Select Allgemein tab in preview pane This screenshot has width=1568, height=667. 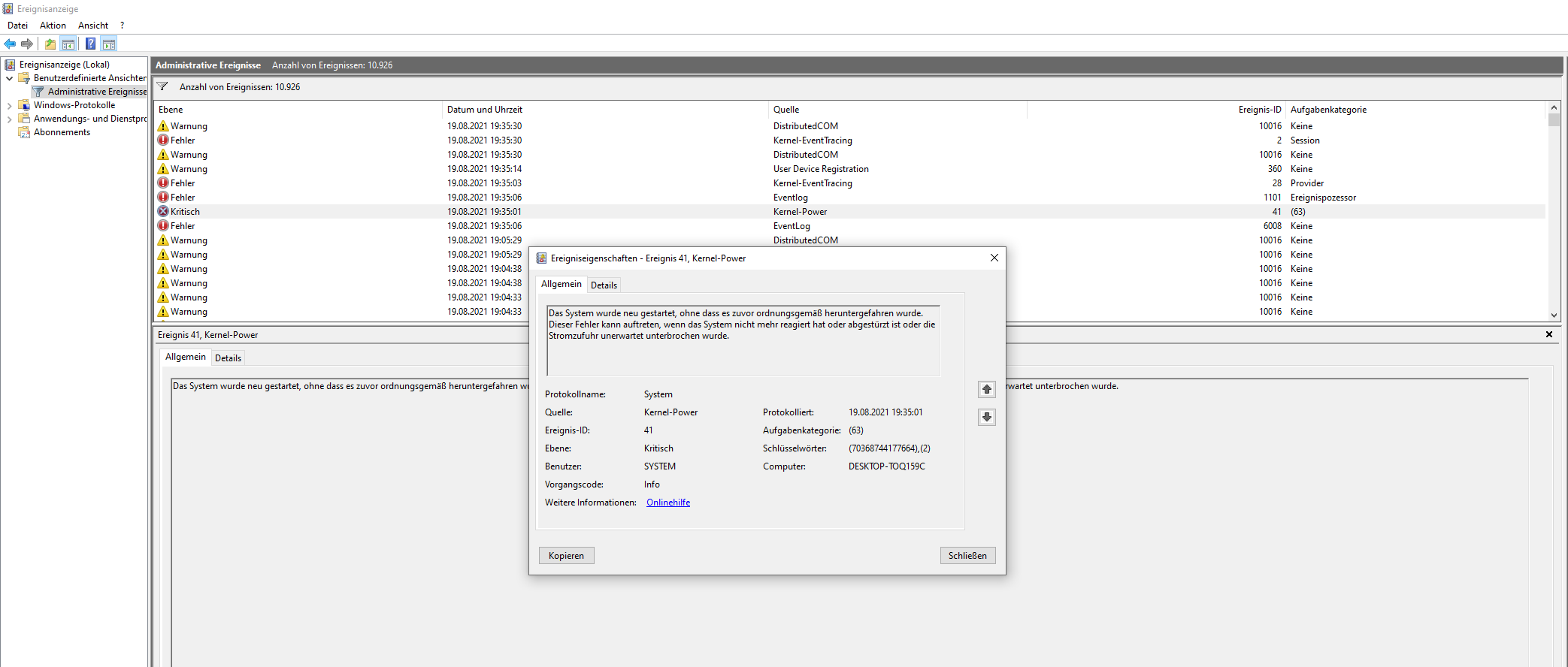coord(185,357)
